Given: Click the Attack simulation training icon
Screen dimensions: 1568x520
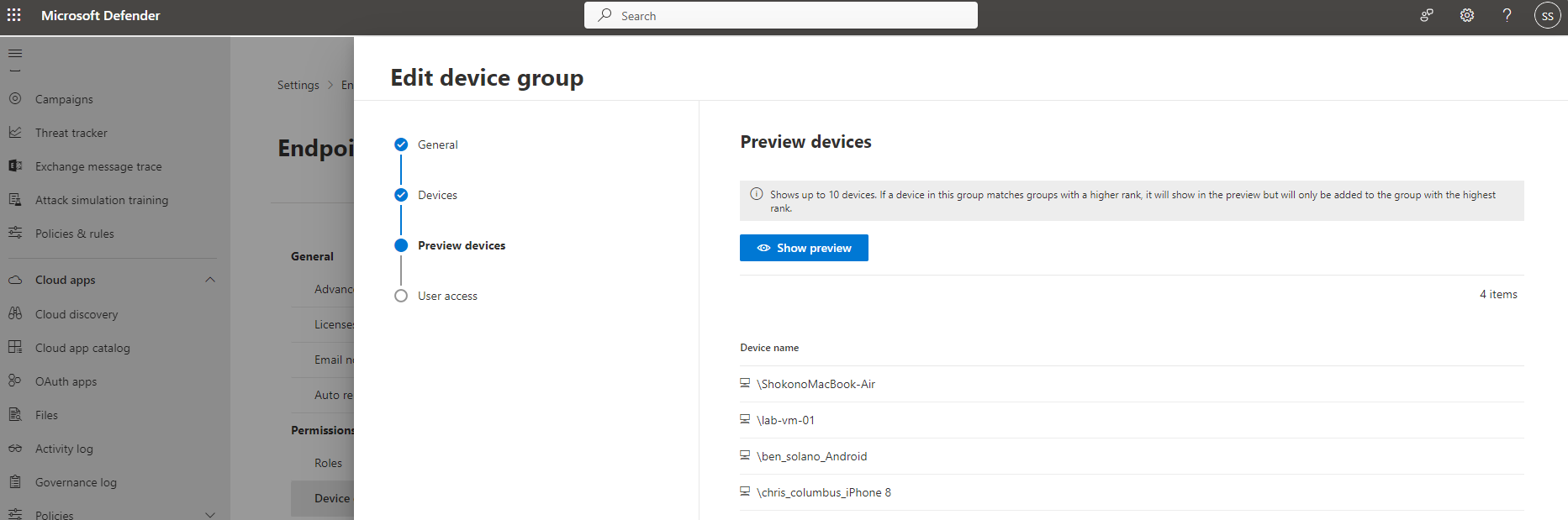Looking at the screenshot, I should point(15,199).
